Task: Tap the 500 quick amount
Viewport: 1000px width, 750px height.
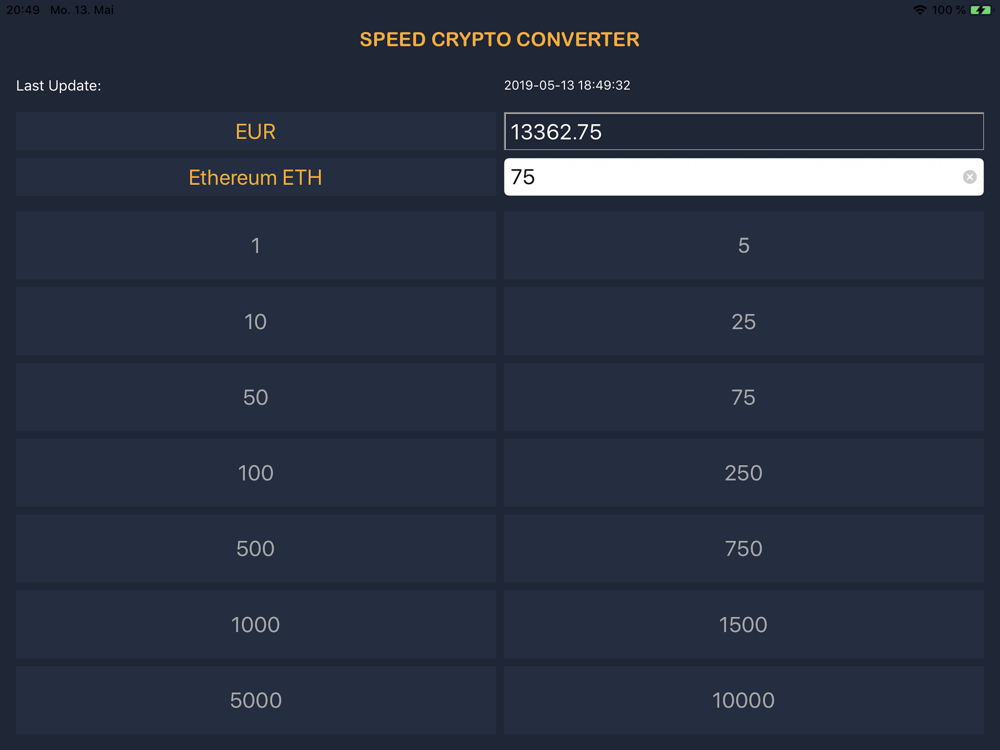Action: pyautogui.click(x=255, y=548)
